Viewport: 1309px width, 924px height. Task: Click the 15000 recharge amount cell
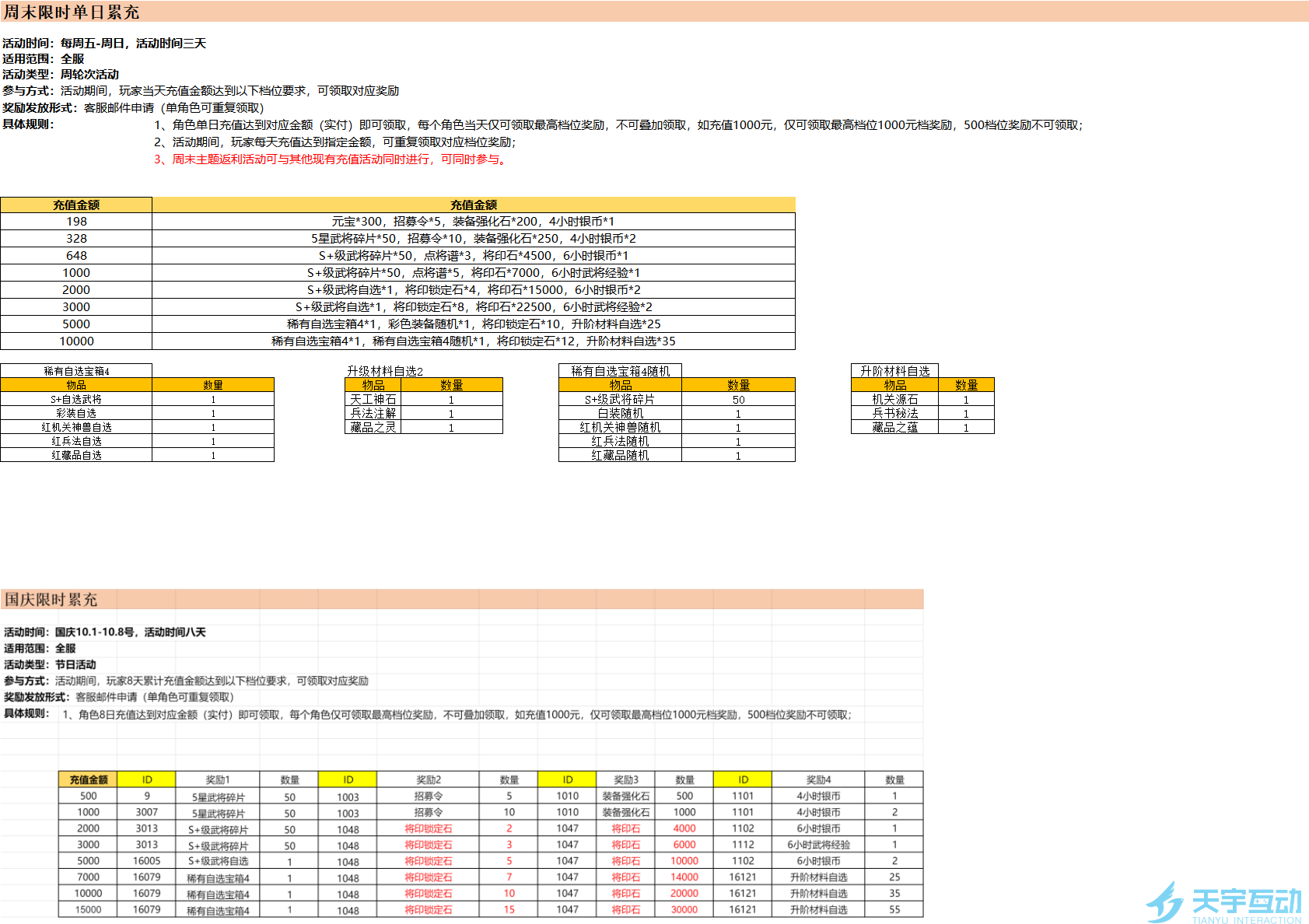point(88,910)
